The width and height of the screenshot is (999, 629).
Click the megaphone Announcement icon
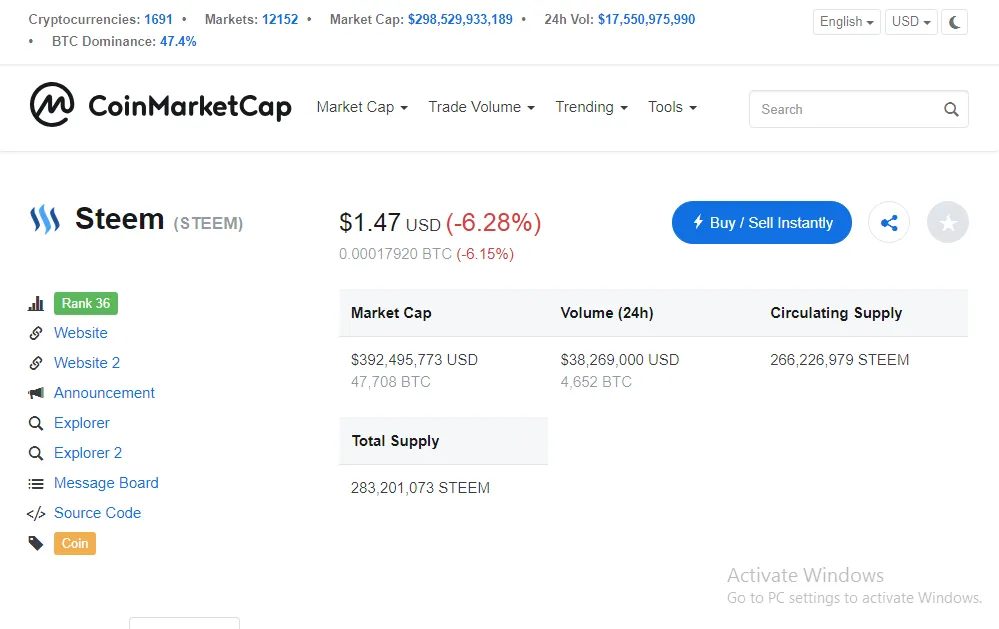pyautogui.click(x=36, y=393)
